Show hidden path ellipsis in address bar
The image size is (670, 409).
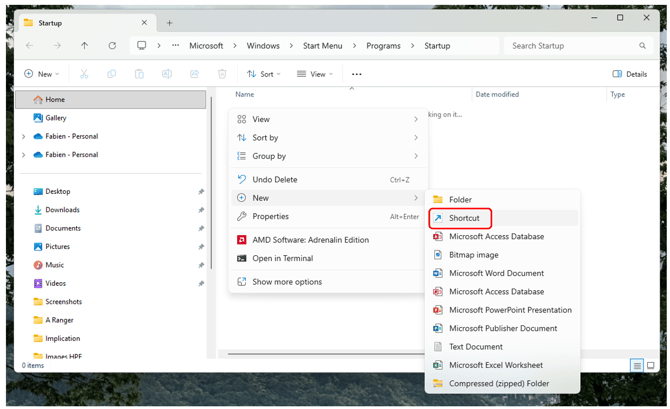[x=176, y=45]
